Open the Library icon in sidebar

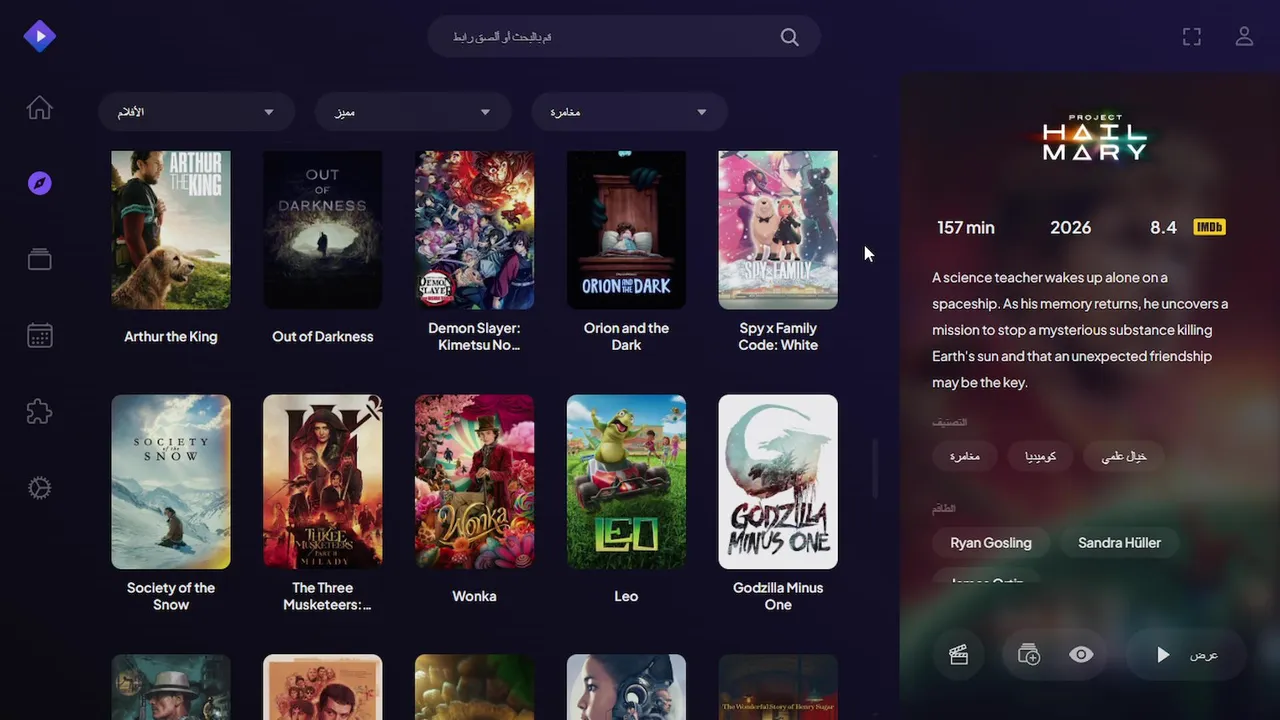(x=40, y=259)
